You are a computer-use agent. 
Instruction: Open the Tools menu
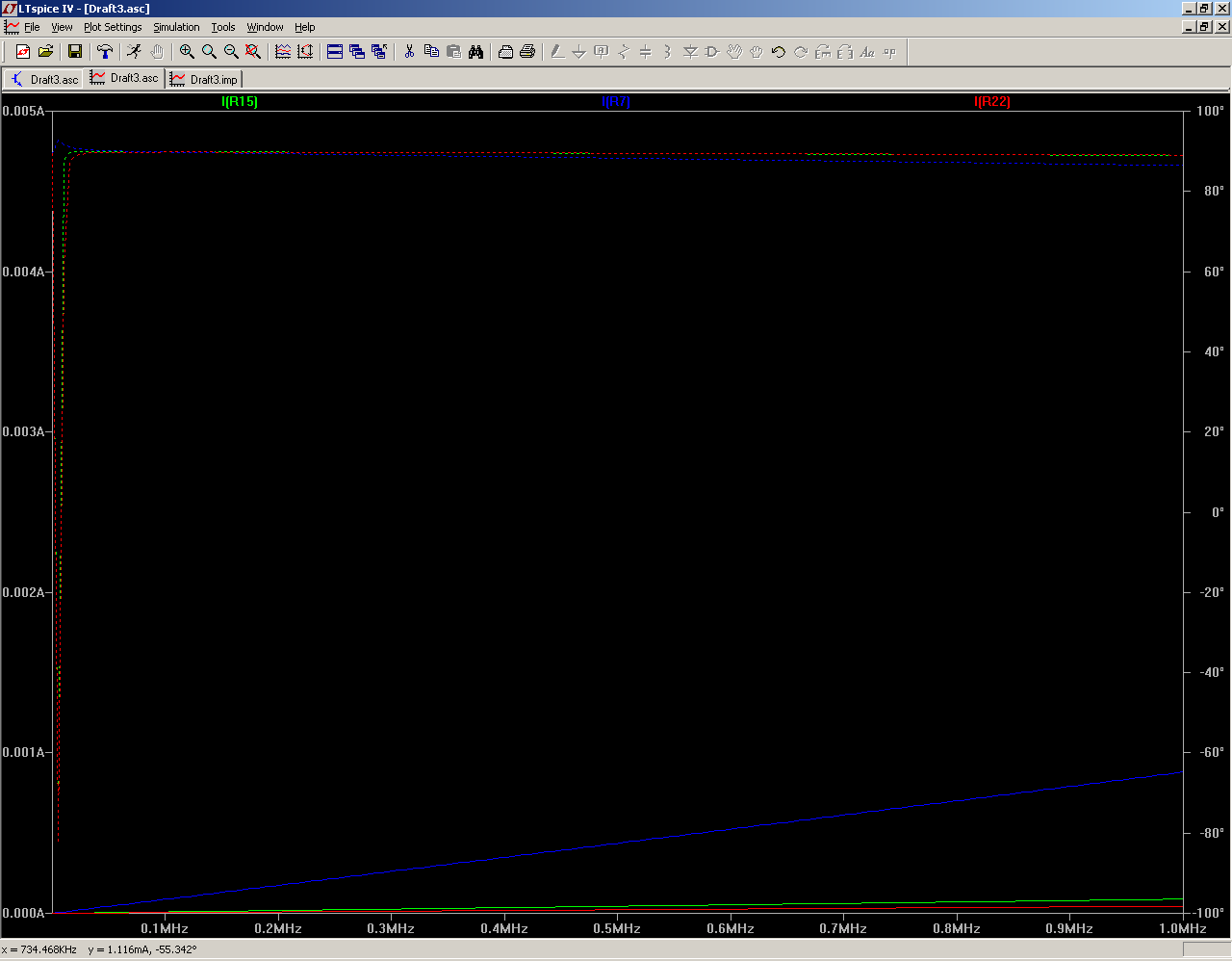[223, 27]
